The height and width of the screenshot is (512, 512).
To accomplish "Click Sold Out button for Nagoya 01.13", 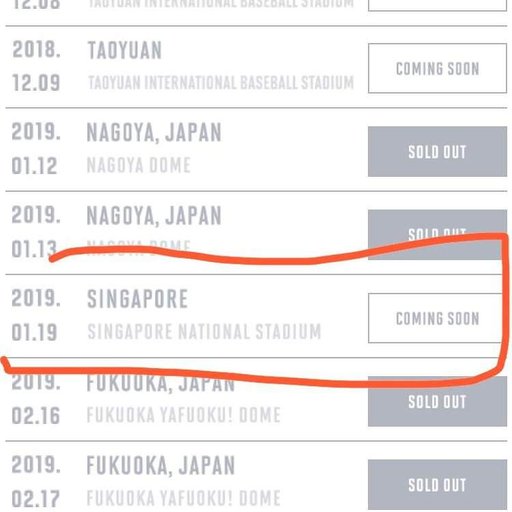I will coord(437,235).
